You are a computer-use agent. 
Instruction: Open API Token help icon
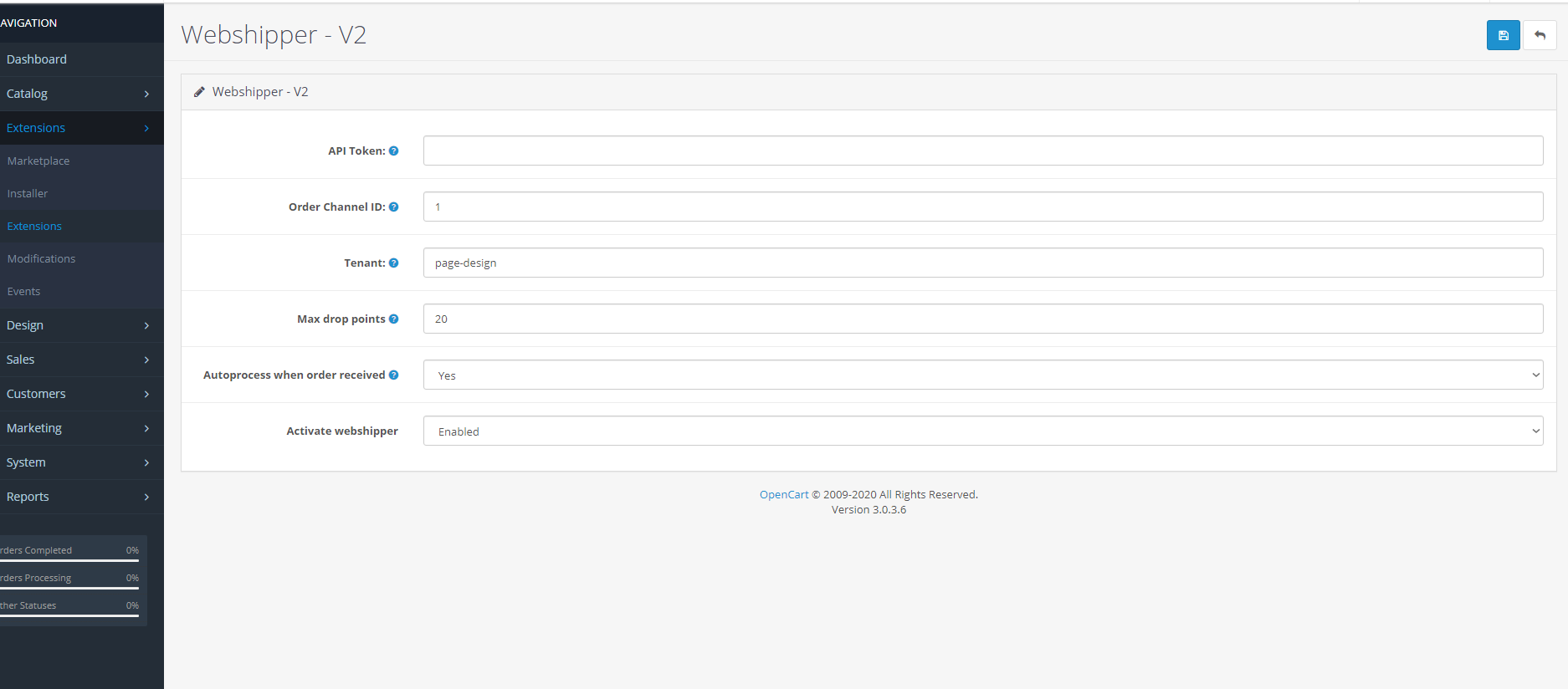point(393,151)
